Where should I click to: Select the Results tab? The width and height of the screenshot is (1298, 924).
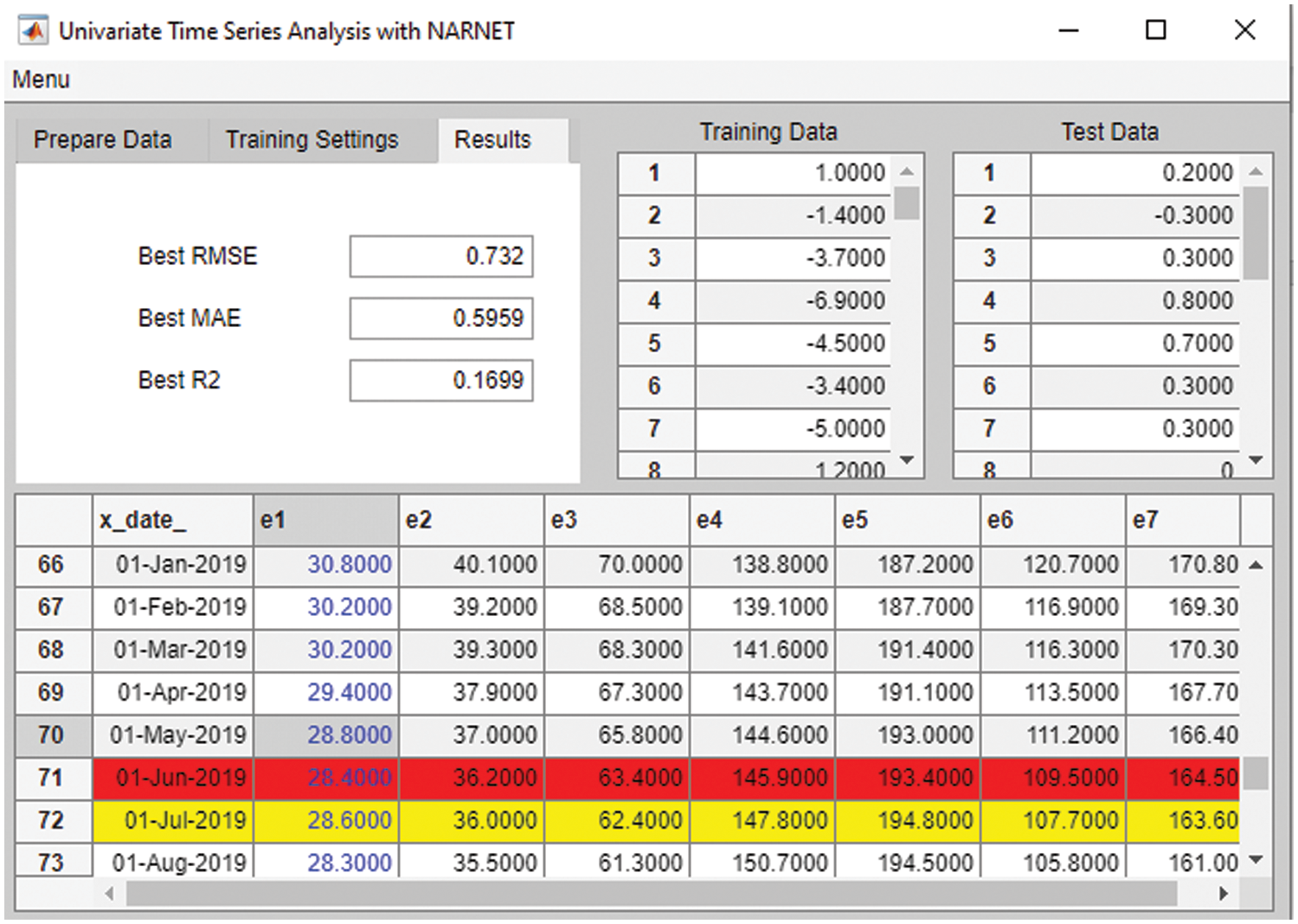point(492,140)
